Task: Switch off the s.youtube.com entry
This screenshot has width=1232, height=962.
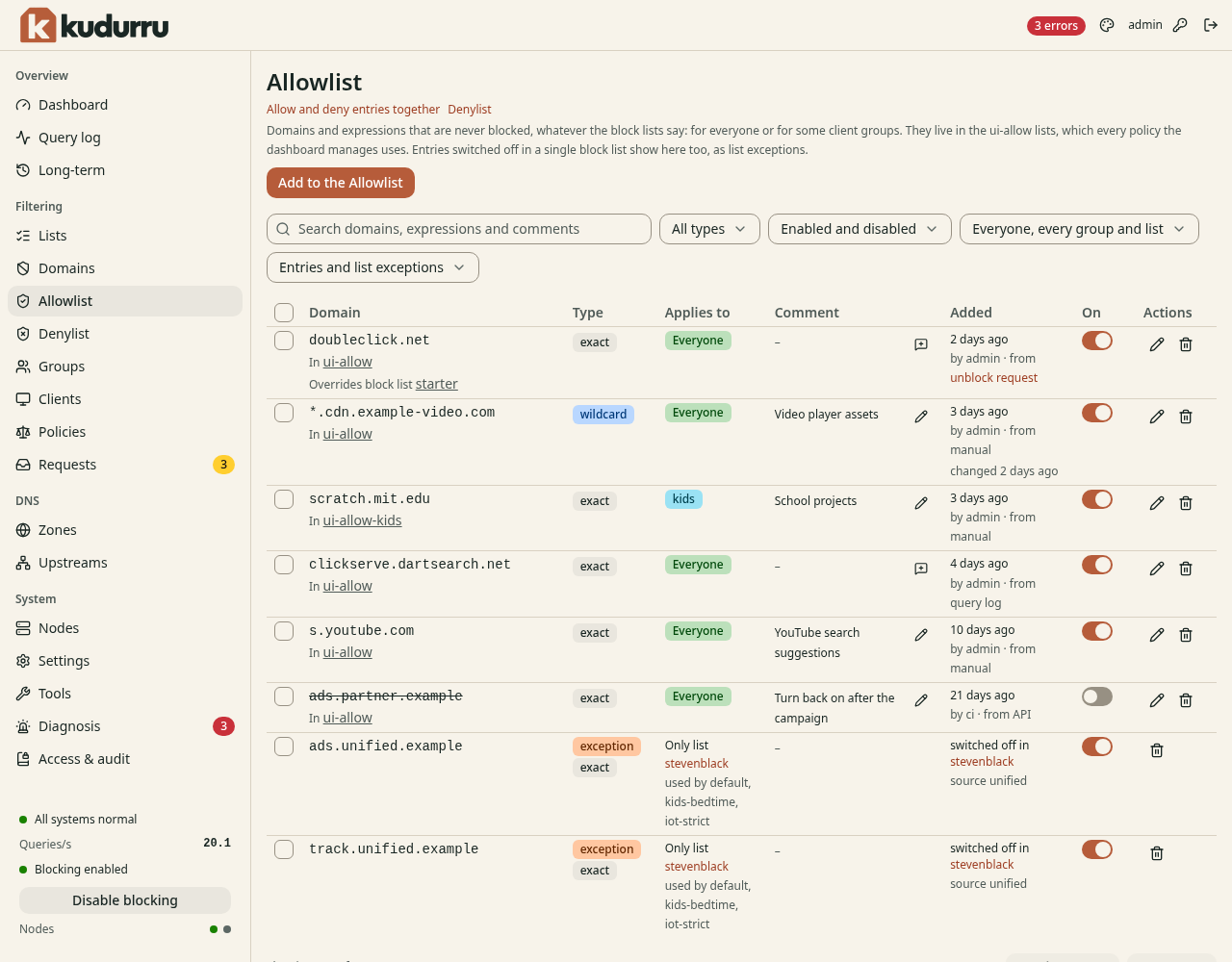Action: 1097,631
